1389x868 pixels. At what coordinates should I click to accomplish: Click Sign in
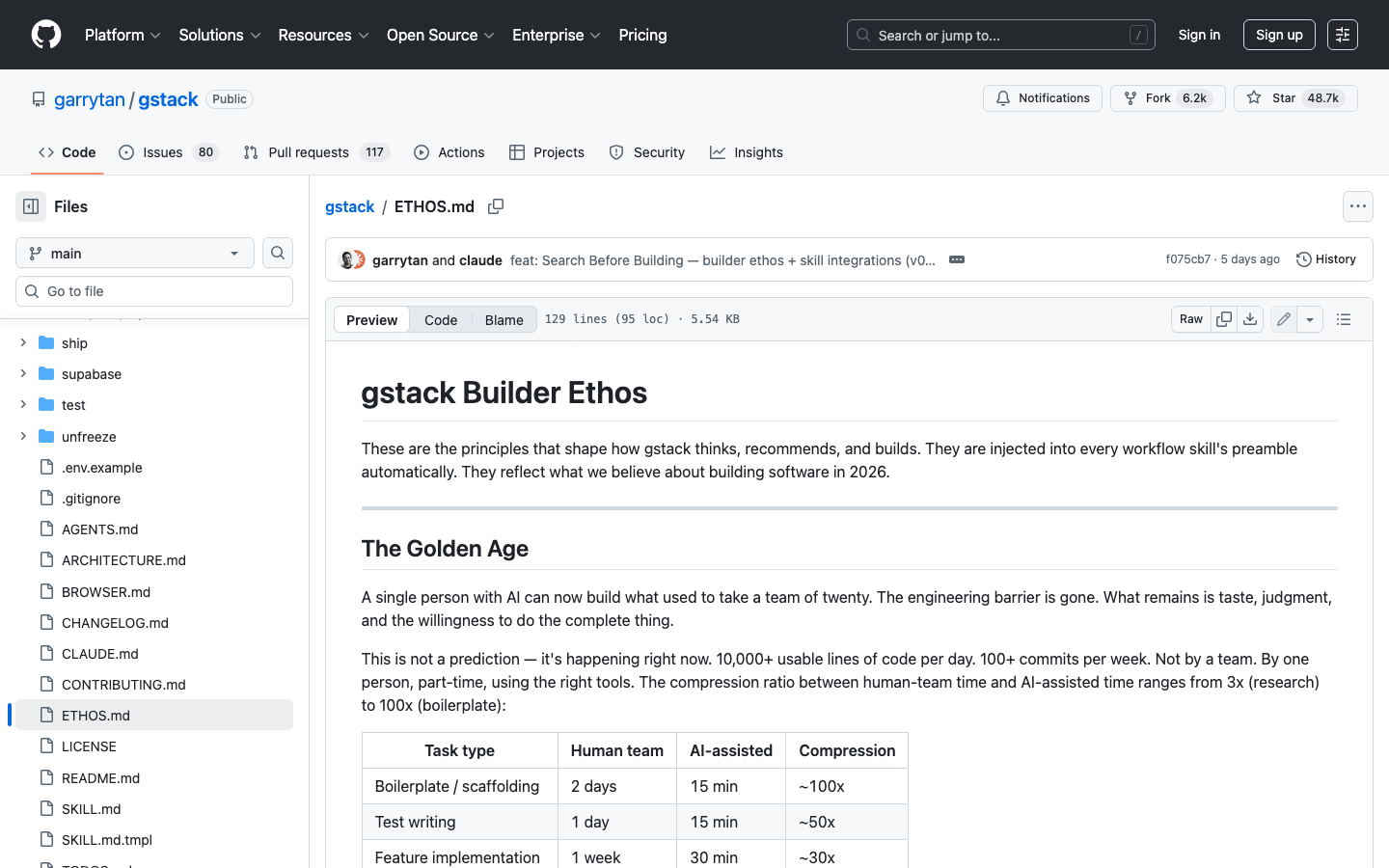coord(1199,35)
